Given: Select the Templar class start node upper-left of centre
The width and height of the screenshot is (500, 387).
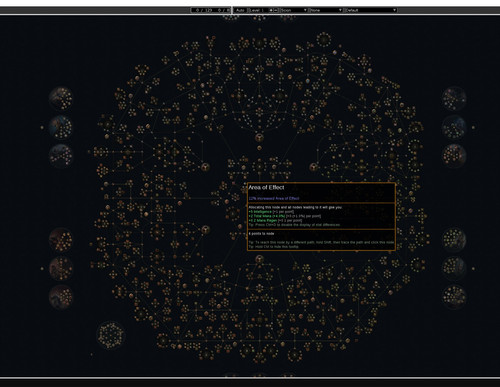Looking at the screenshot, I should (x=205, y=167).
